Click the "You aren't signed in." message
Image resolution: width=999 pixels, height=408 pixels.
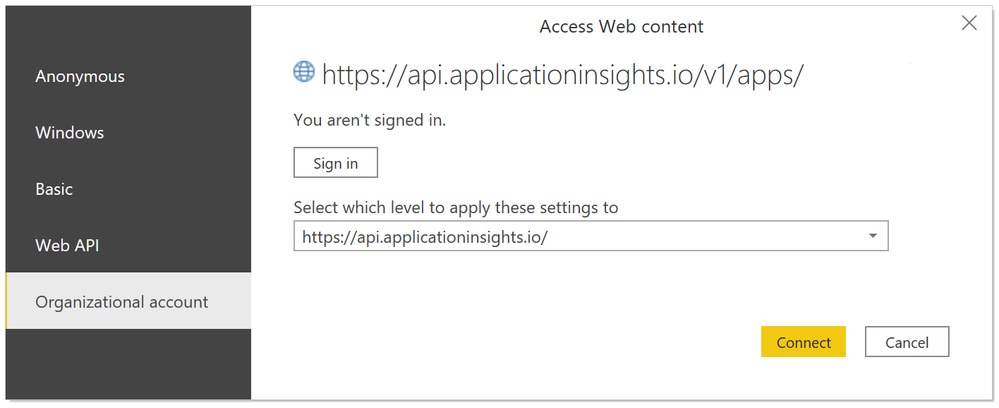coord(370,120)
